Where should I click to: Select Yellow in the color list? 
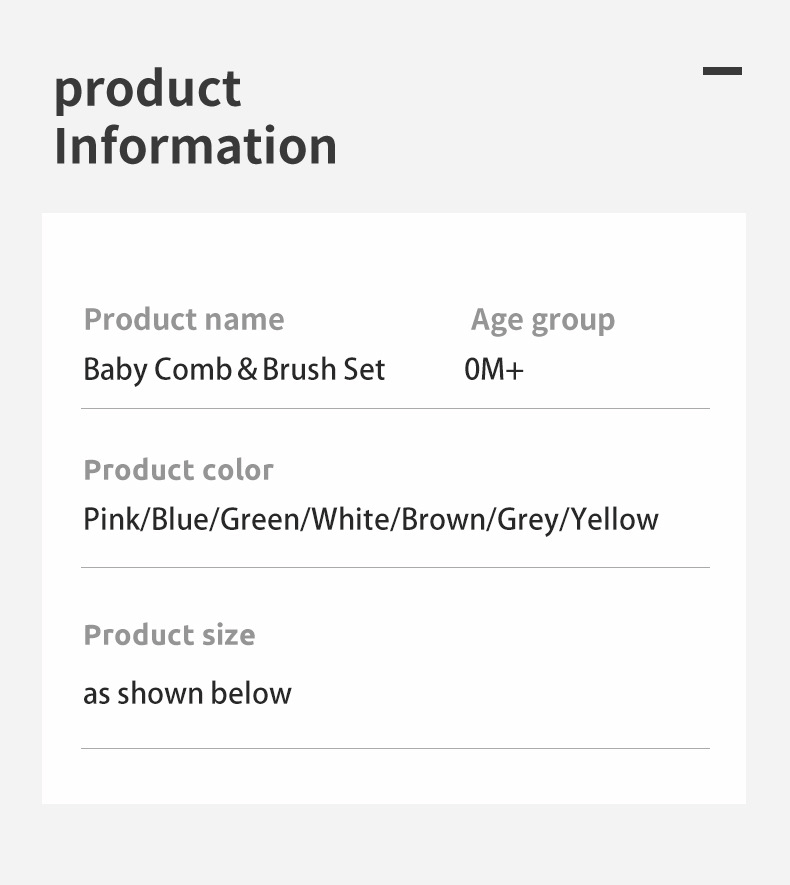tap(615, 520)
